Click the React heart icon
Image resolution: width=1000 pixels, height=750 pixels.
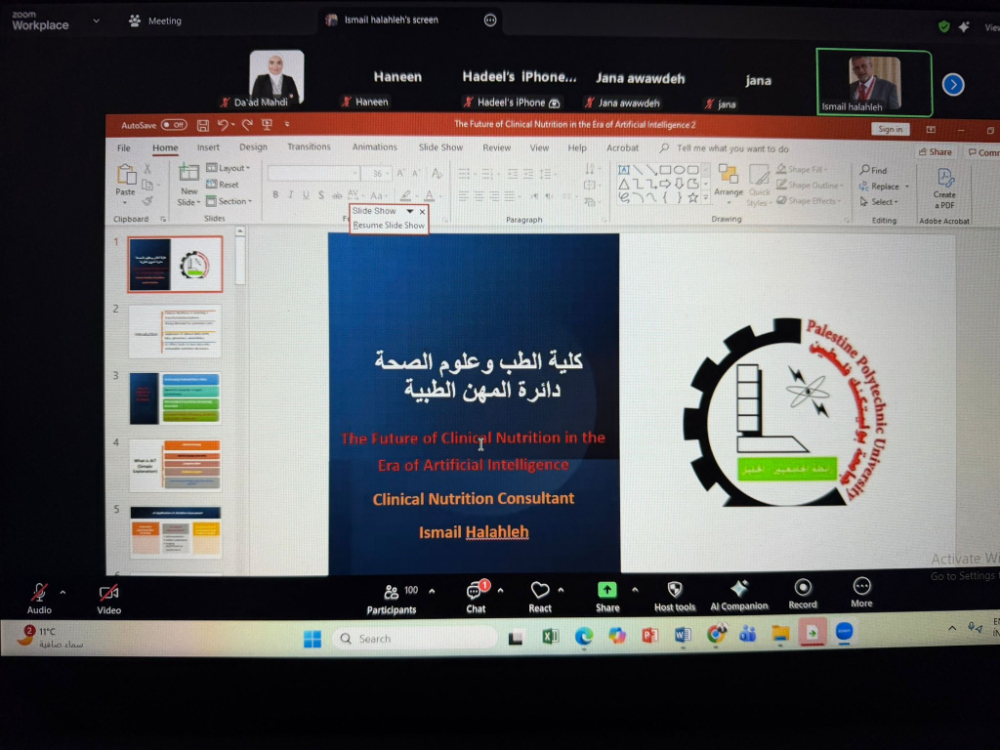[x=540, y=591]
